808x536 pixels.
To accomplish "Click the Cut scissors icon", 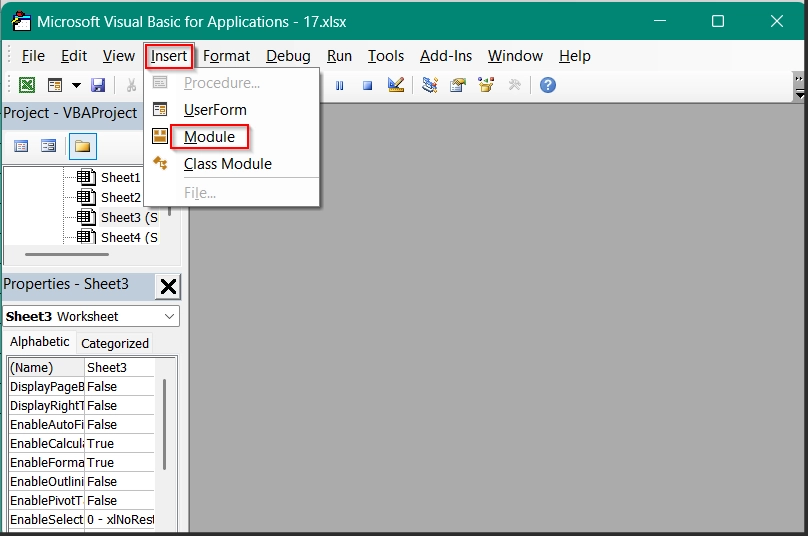I will [131, 85].
